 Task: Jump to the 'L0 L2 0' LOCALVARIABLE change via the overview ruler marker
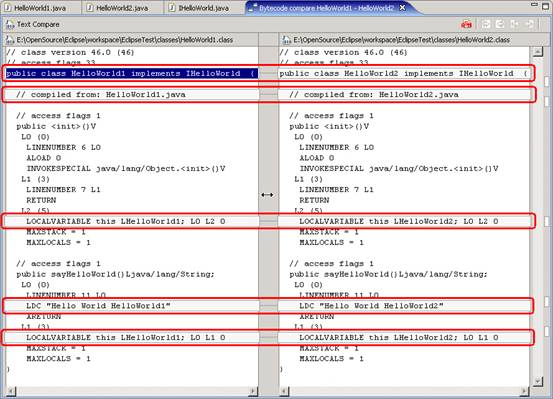pyautogui.click(x=547, y=221)
